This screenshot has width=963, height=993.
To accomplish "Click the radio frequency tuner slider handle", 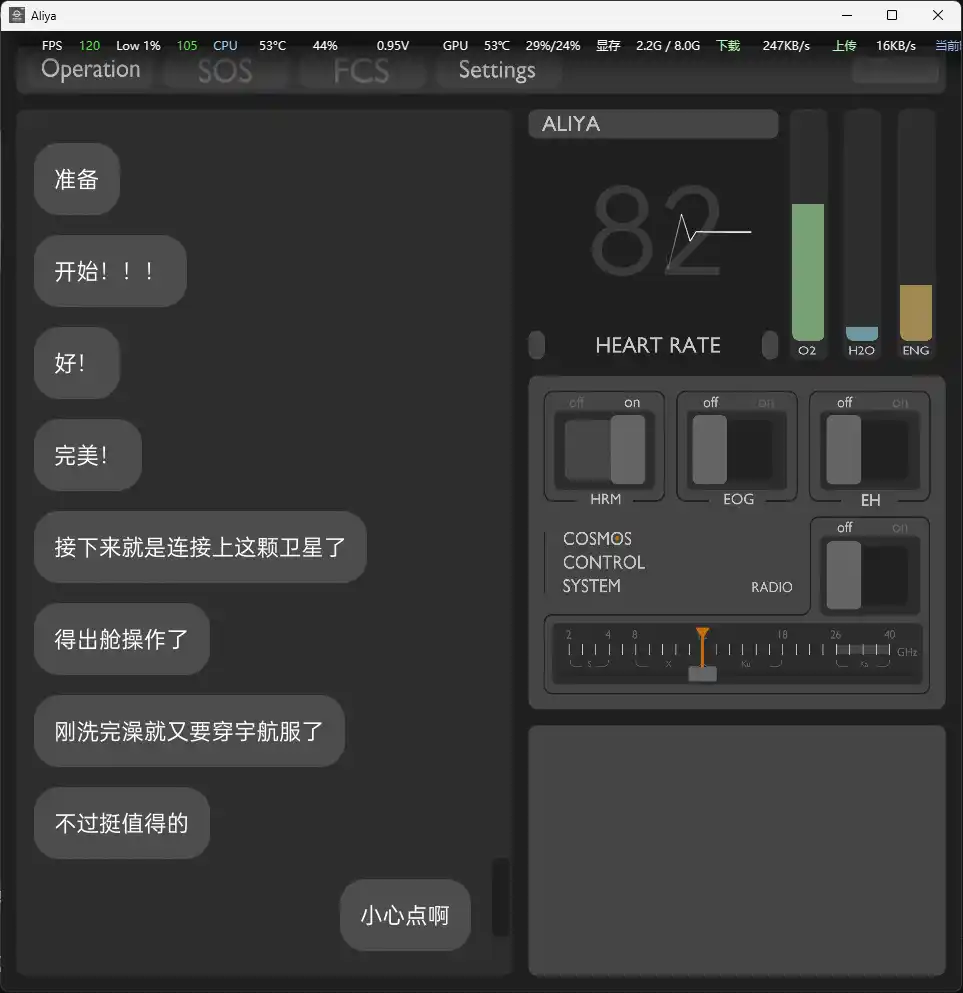I will tap(702, 673).
